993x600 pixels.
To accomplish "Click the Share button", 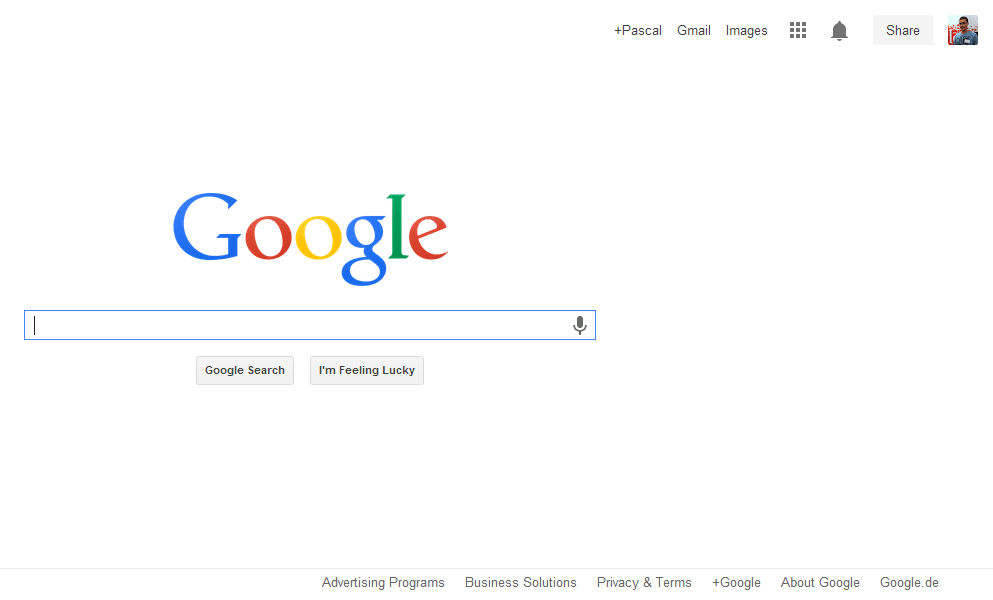I will click(x=902, y=30).
